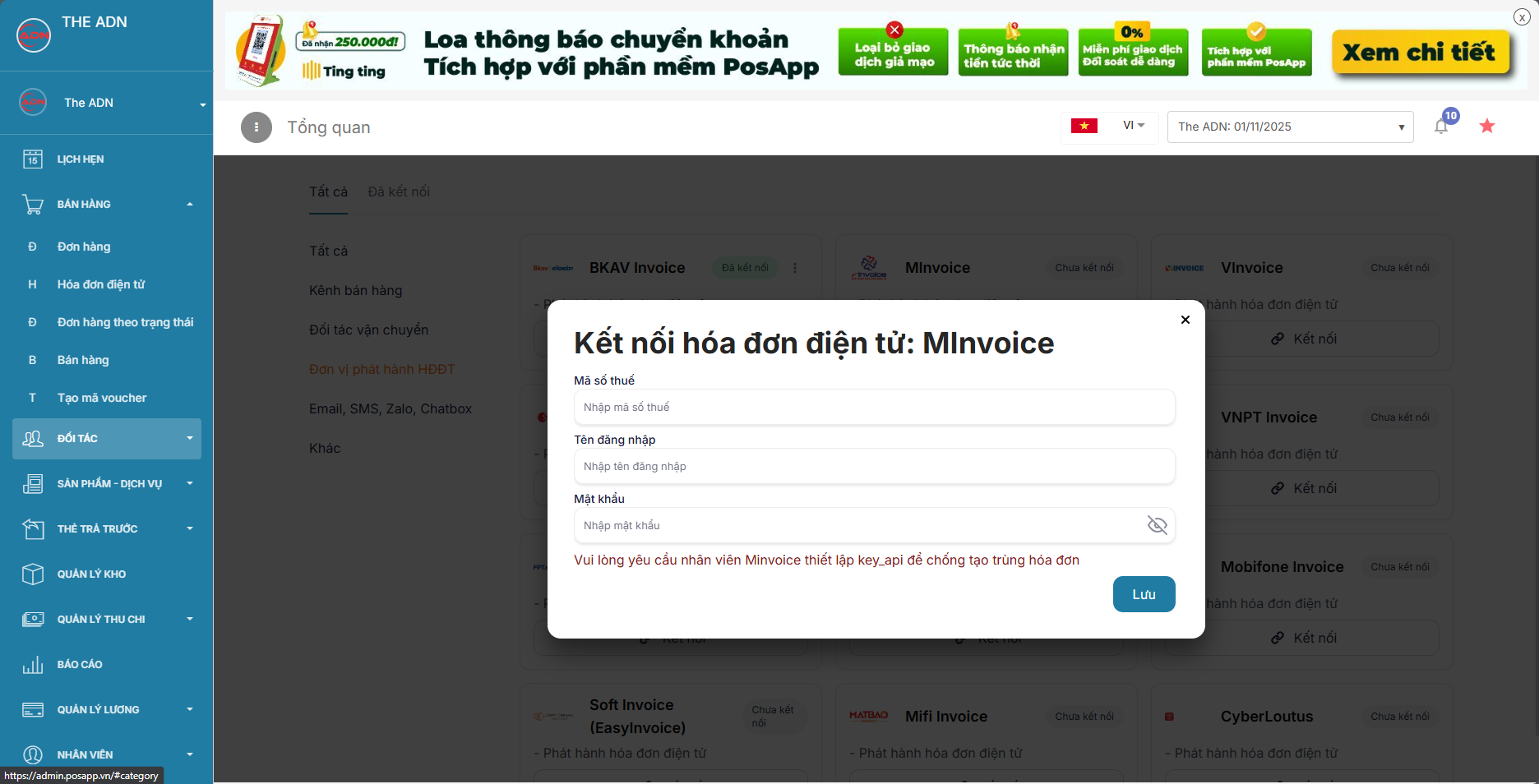1539x784 pixels.
Task: Click Chưa kết nối status on CyberLoutus
Action: tap(1400, 717)
